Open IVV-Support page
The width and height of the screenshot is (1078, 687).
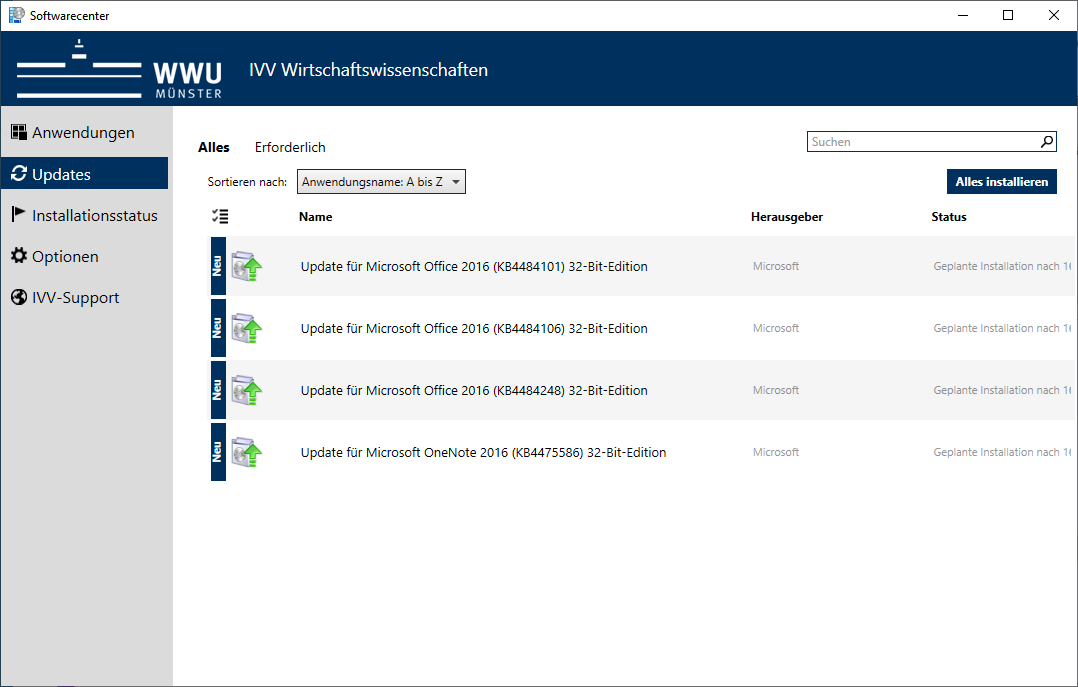pos(85,298)
